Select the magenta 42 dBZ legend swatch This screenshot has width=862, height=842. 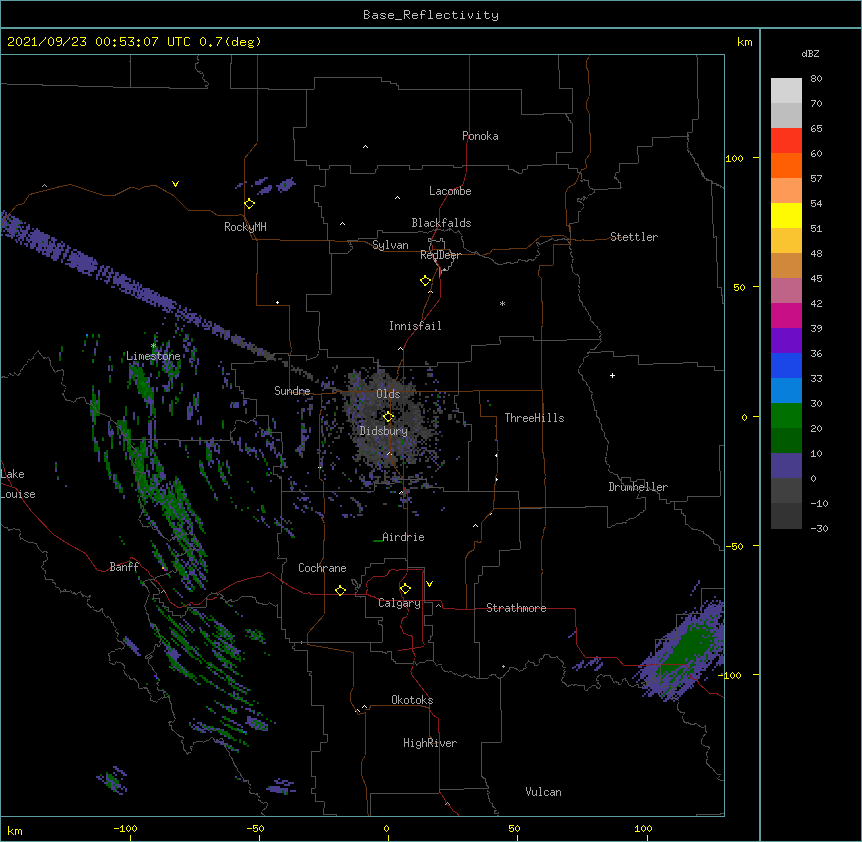pos(786,315)
